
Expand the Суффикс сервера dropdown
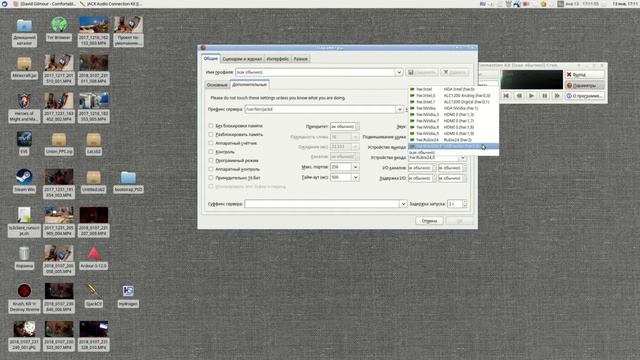pyautogui.click(x=403, y=204)
